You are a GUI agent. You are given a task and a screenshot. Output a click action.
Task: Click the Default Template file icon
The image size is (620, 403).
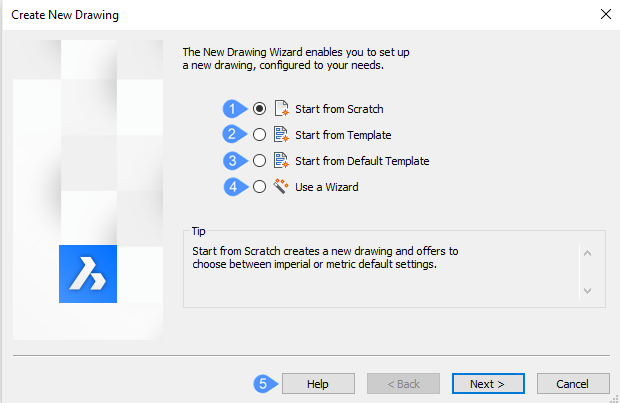pos(281,160)
